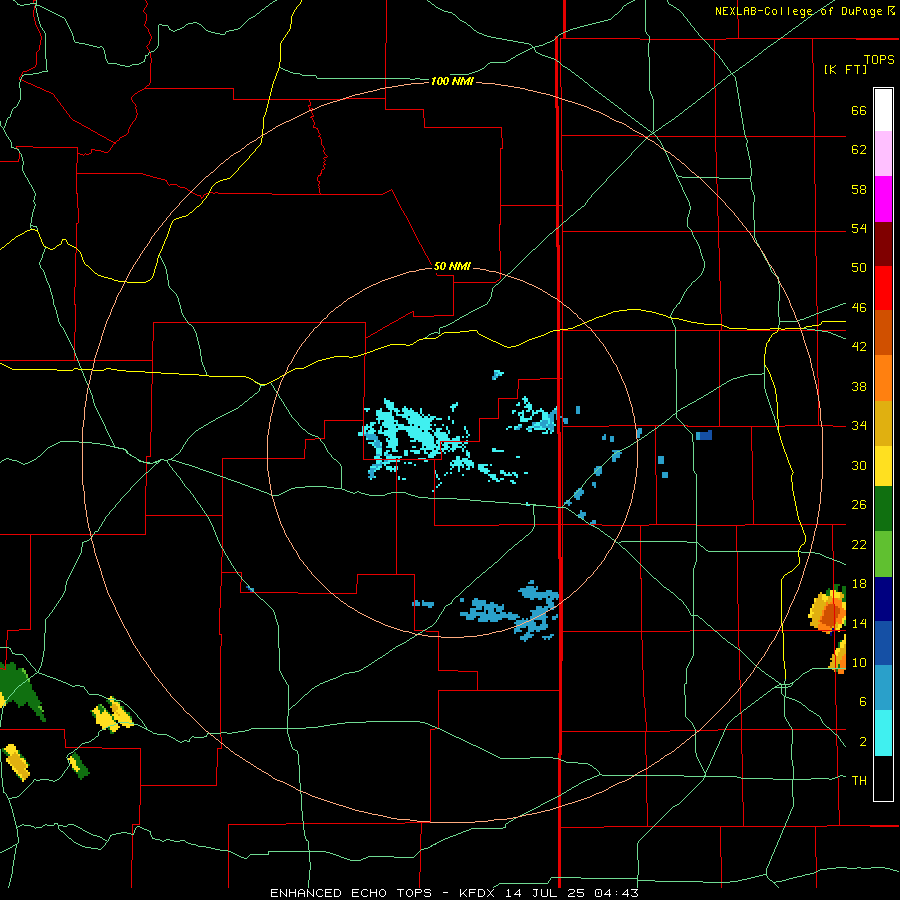Click the 04:43 timestamp
This screenshot has height=900, width=900.
tap(616, 893)
